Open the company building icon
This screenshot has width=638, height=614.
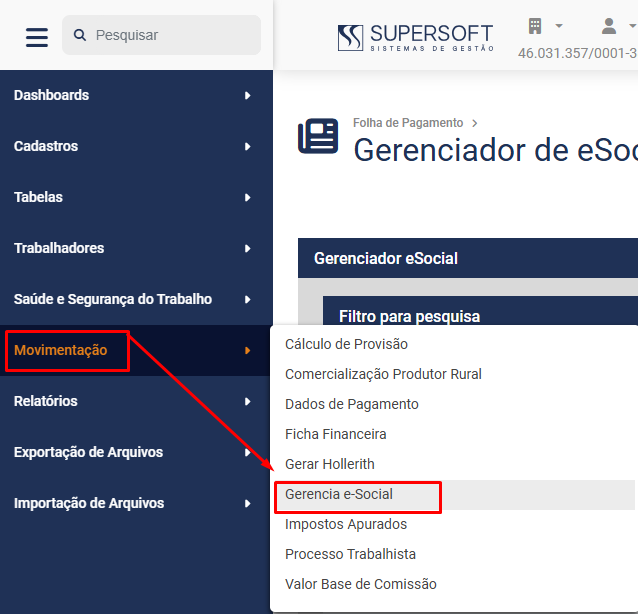535,26
